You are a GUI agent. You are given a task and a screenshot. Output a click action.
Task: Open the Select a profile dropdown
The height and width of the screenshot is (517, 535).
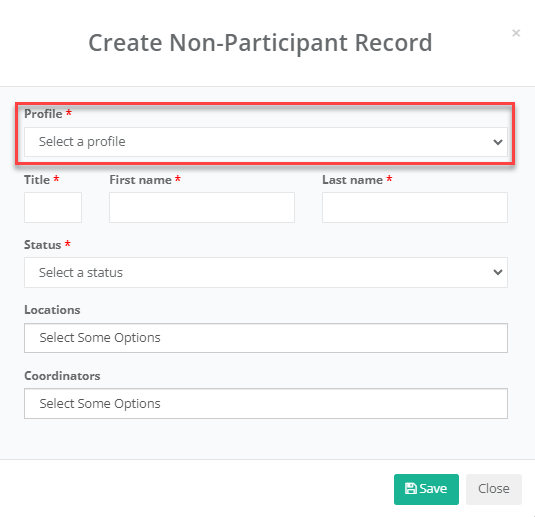pos(266,142)
